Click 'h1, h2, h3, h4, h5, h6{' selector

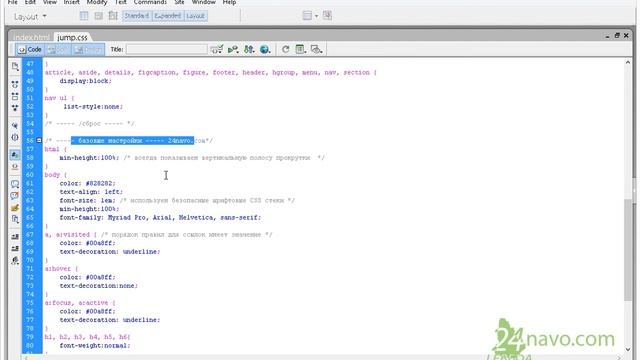[87, 337]
